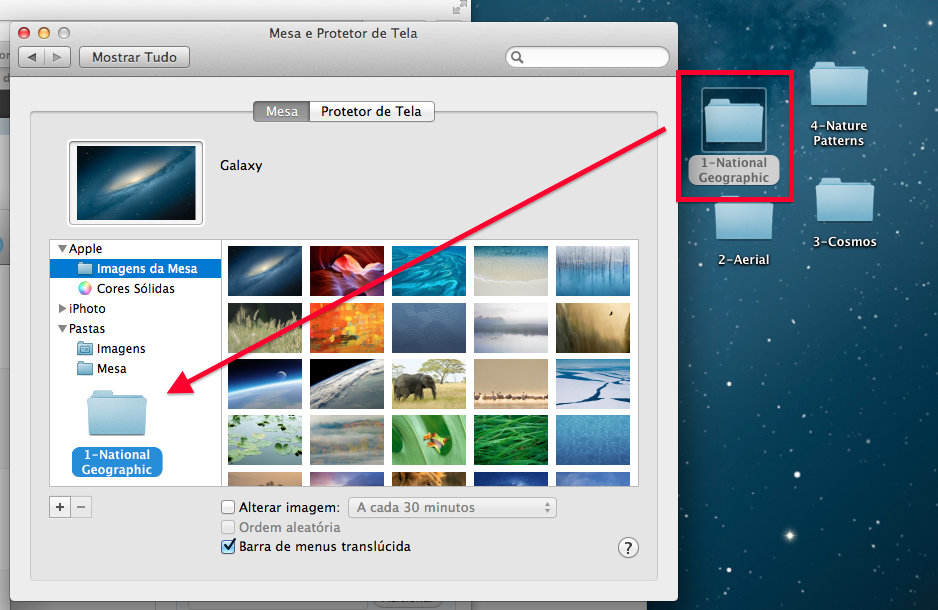The image size is (938, 610).
Task: Collapse the Apple tree section
Action: 62,249
